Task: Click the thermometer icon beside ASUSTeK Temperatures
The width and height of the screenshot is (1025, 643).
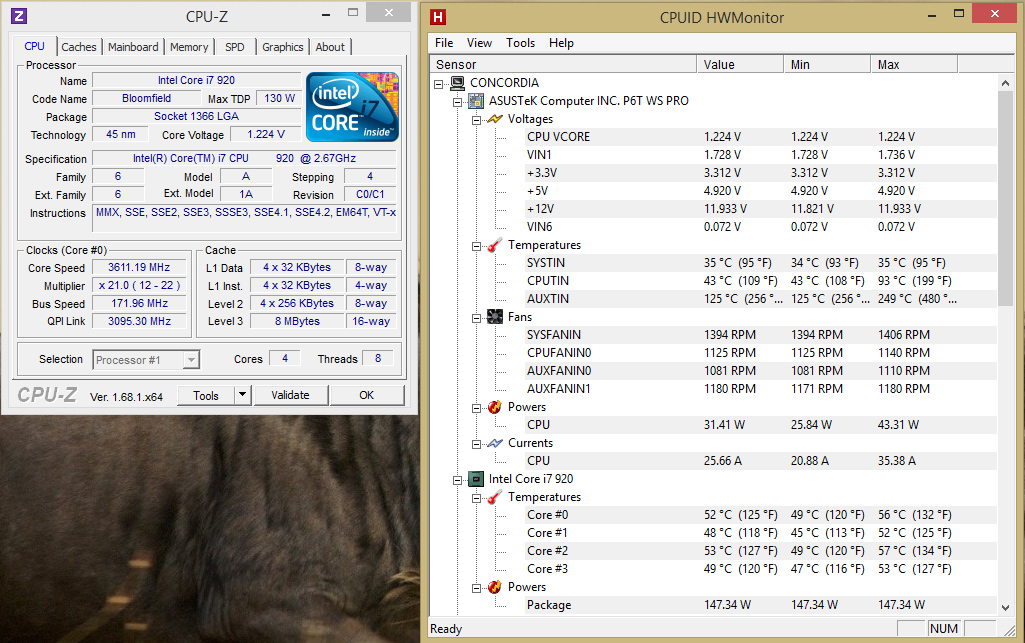Action: [495, 245]
